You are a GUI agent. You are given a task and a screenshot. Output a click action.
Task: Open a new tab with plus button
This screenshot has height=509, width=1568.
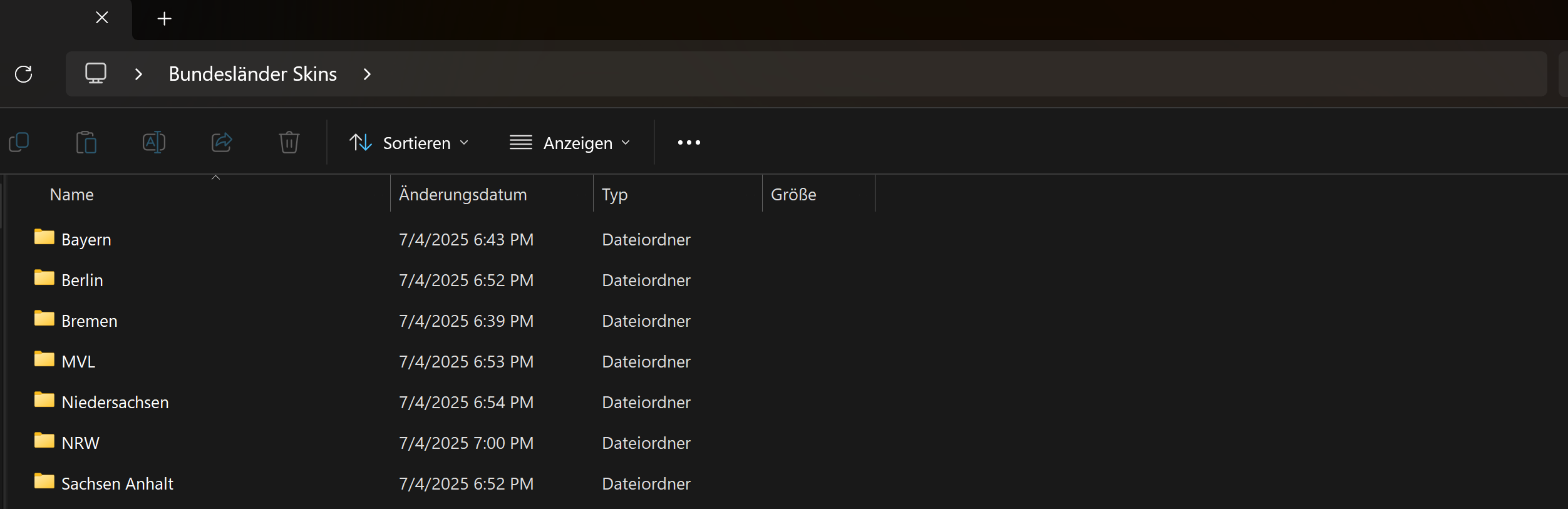click(x=164, y=19)
